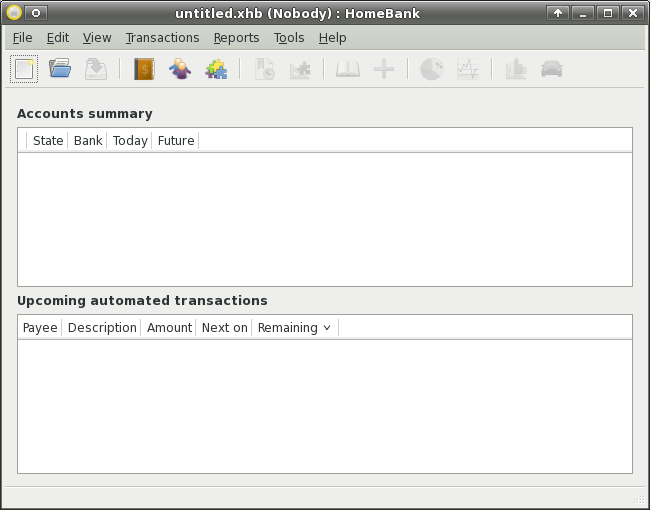
Task: Sort by the Next on column header
Action: click(x=224, y=328)
